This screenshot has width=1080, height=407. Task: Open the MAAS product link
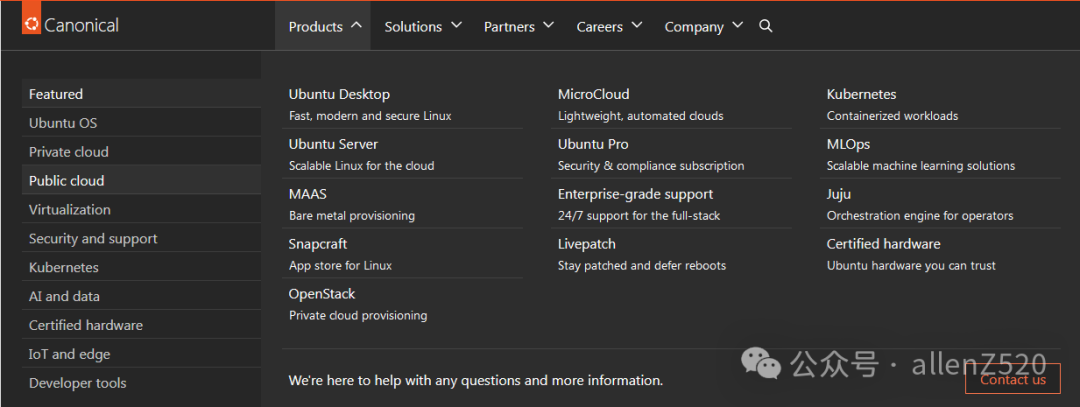click(308, 194)
